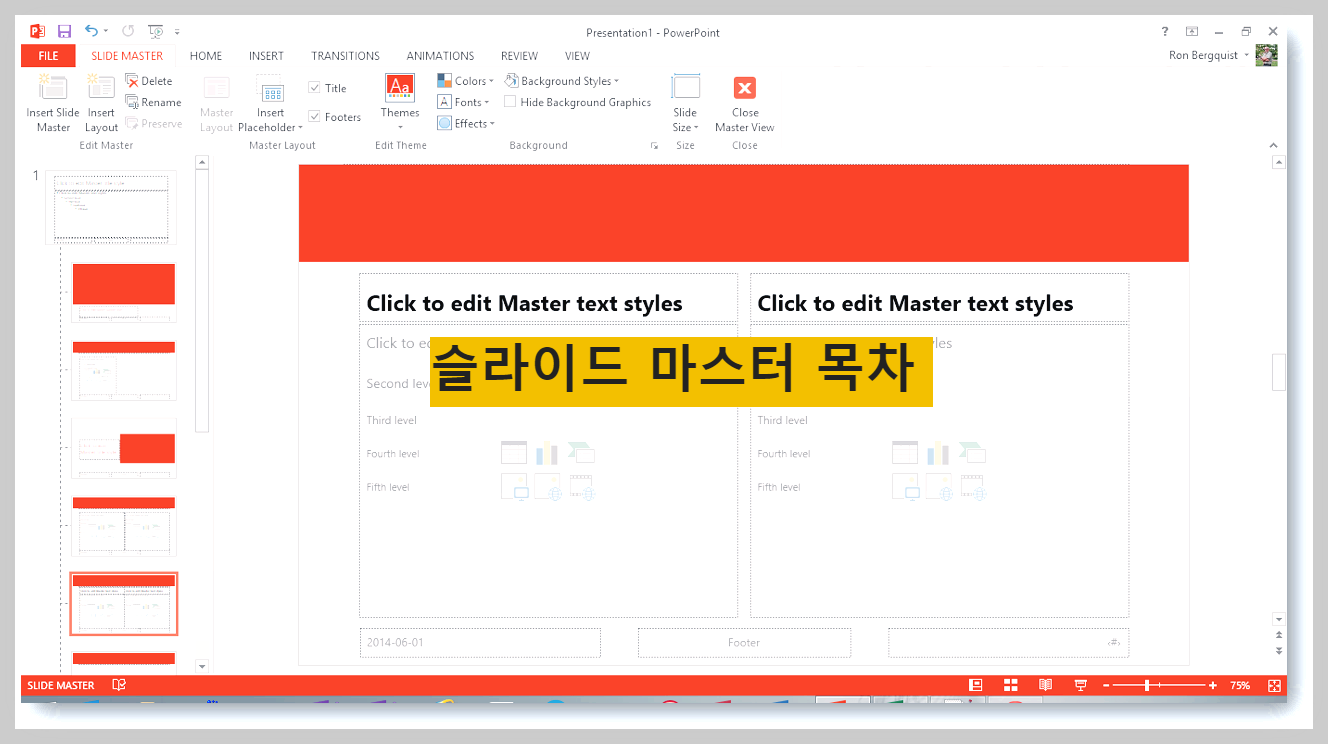Switch to the HOME tab
Viewport: 1328px width, 744px height.
pos(206,56)
